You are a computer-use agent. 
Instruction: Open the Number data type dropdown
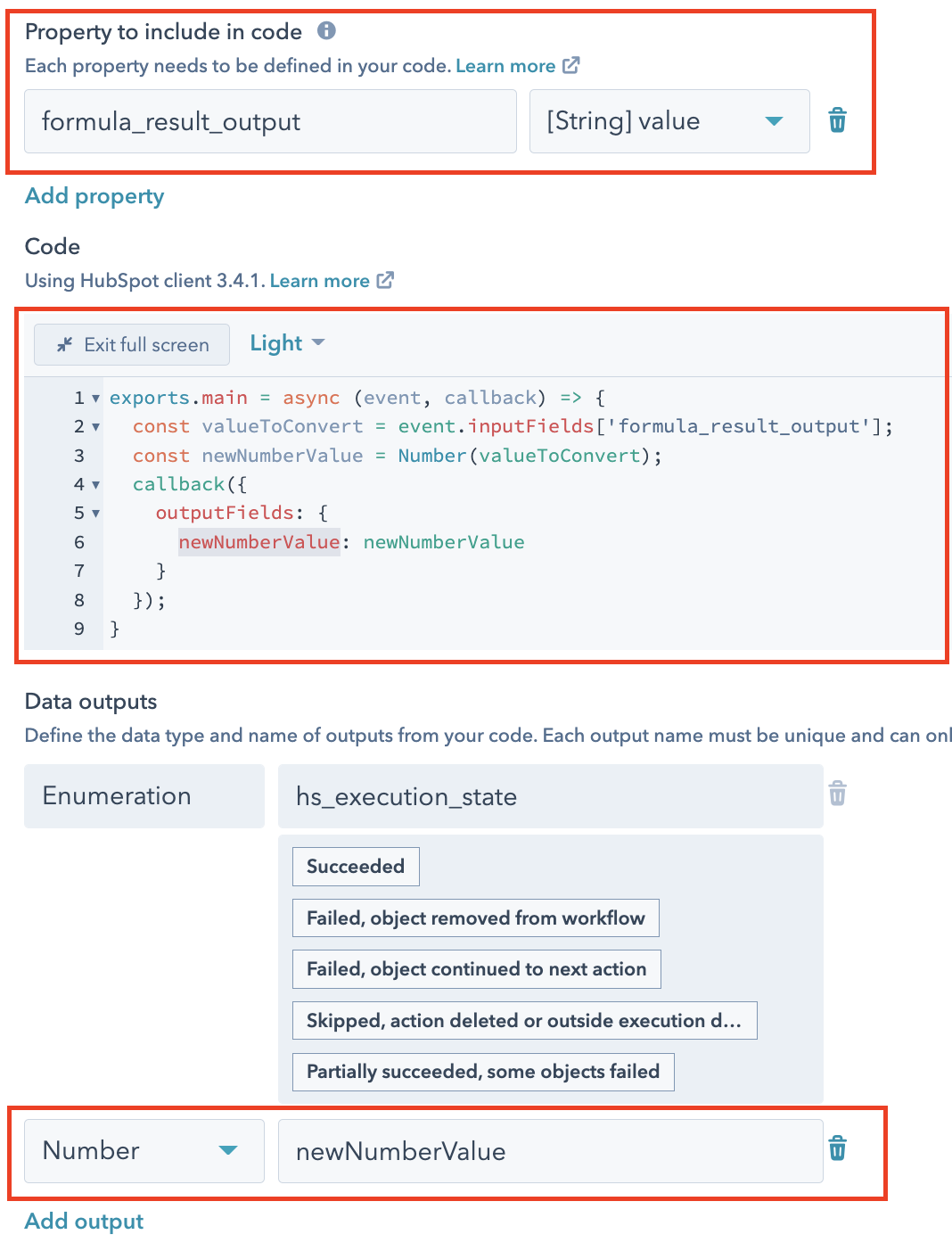(x=230, y=1150)
